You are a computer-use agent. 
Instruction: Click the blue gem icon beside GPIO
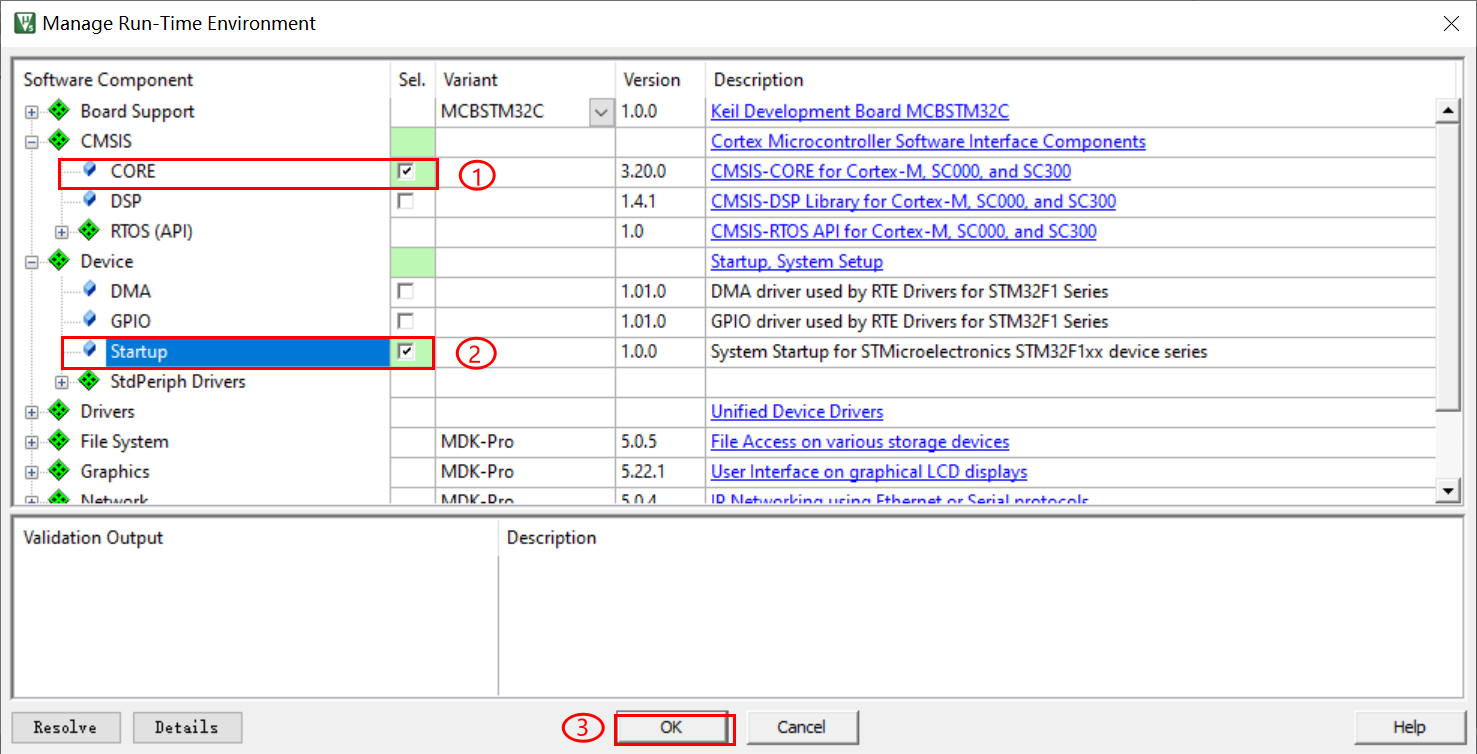(x=90, y=321)
